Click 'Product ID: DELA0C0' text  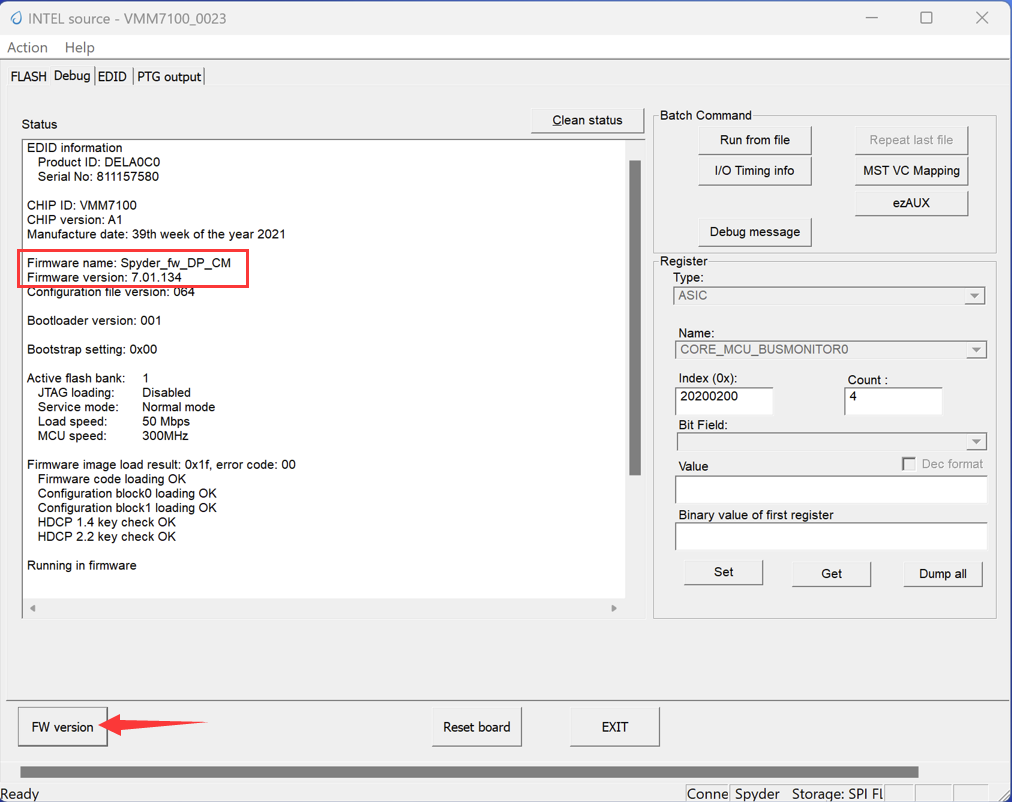pos(99,162)
